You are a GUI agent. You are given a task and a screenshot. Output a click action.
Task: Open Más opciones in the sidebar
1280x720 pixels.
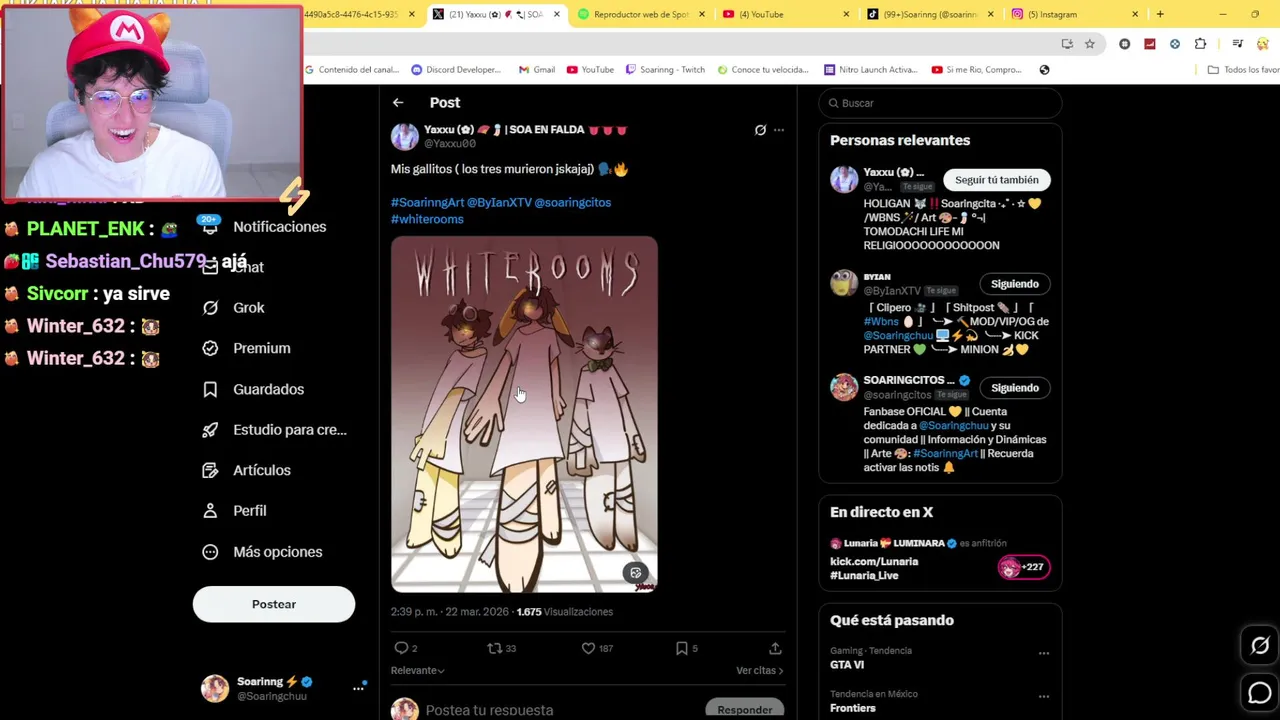click(262, 552)
